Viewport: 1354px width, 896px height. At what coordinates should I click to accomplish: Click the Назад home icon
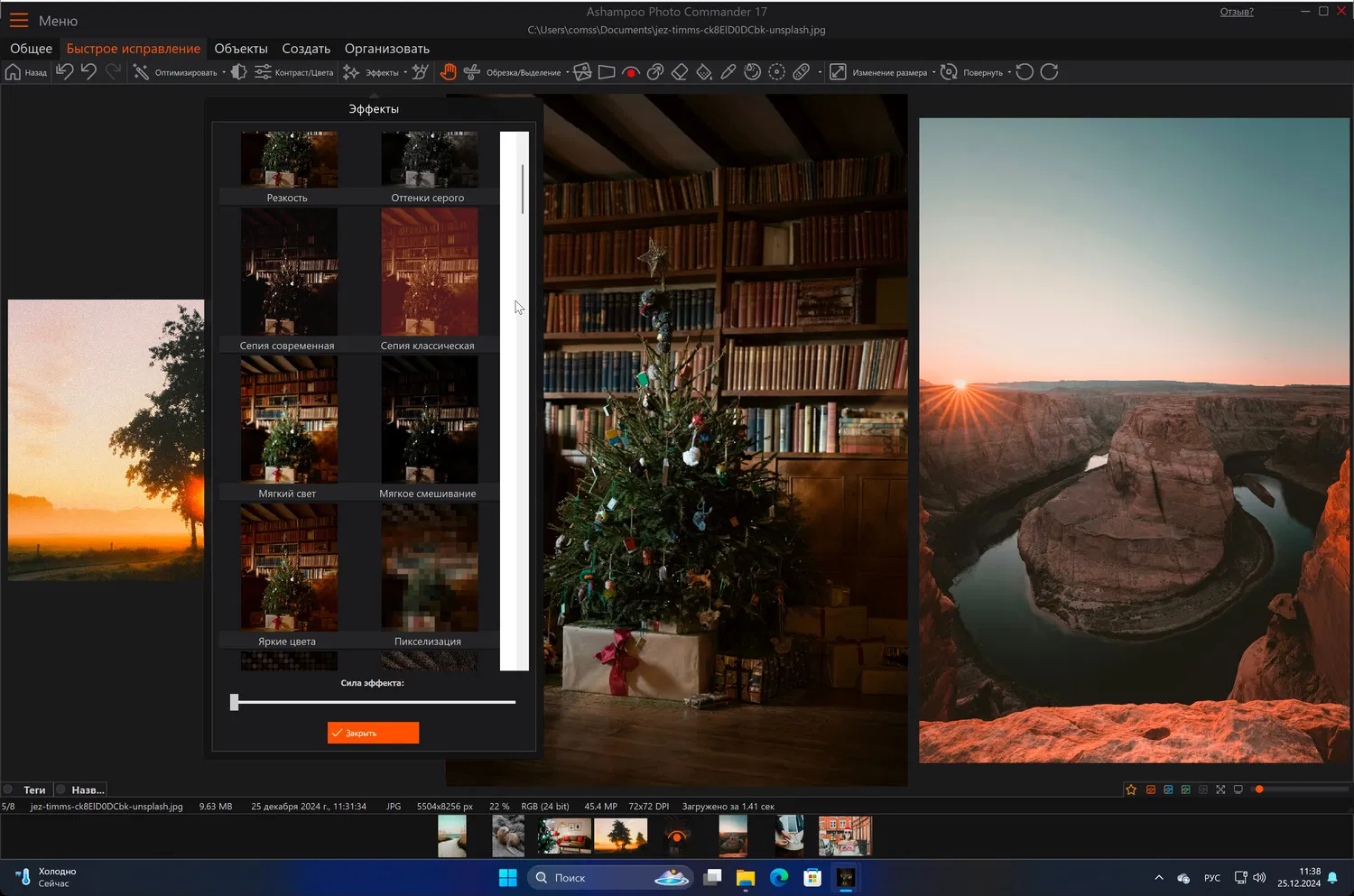pyautogui.click(x=14, y=72)
